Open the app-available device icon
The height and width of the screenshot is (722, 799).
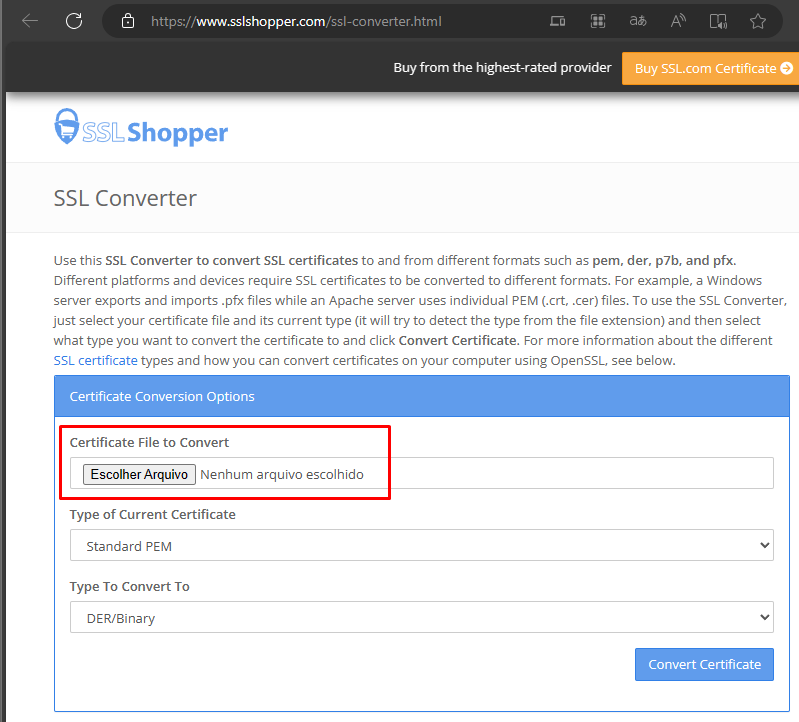point(557,21)
